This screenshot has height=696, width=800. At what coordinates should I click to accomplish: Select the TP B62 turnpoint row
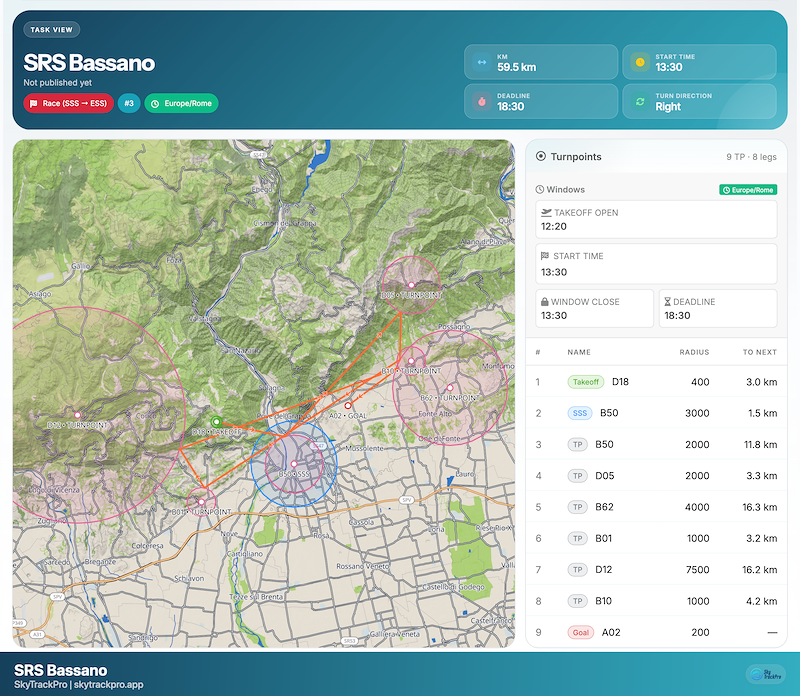(656, 507)
